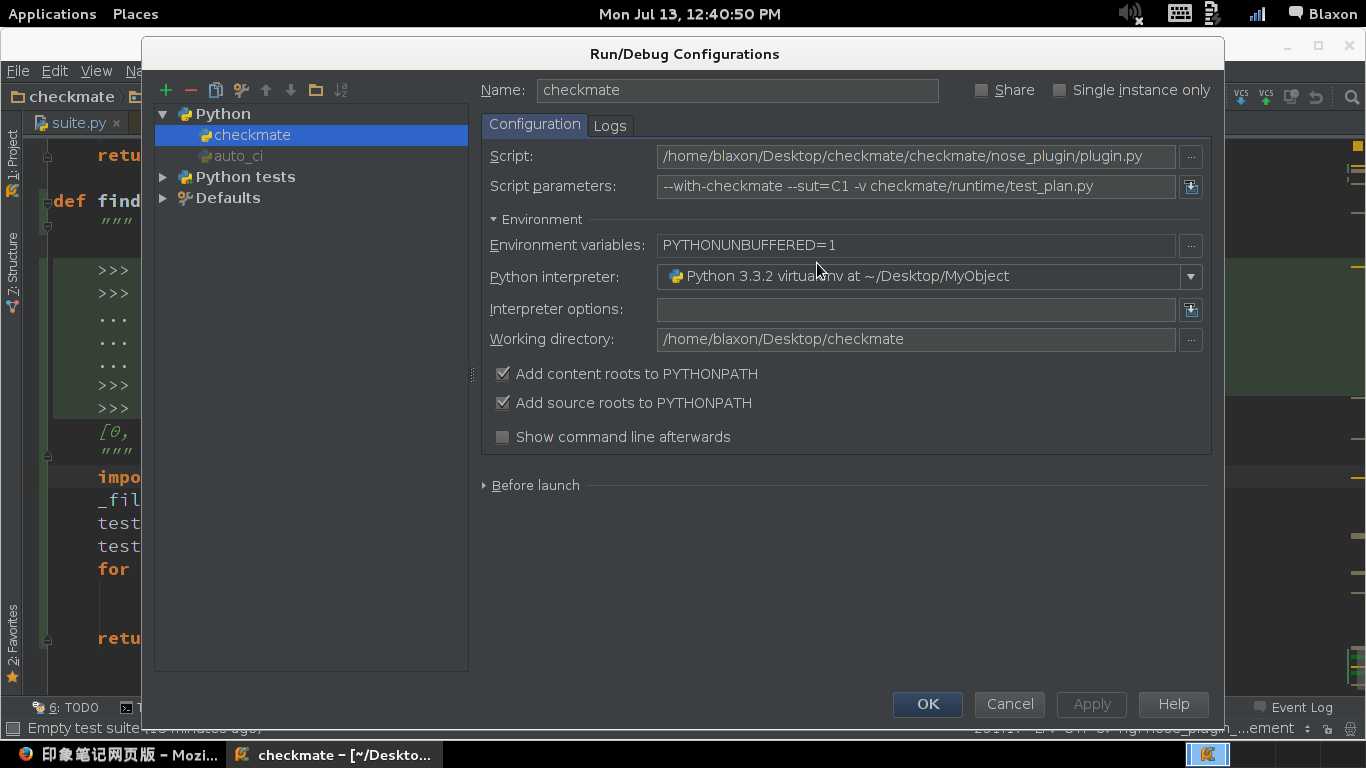Select the auto_ci configuration

(238, 156)
